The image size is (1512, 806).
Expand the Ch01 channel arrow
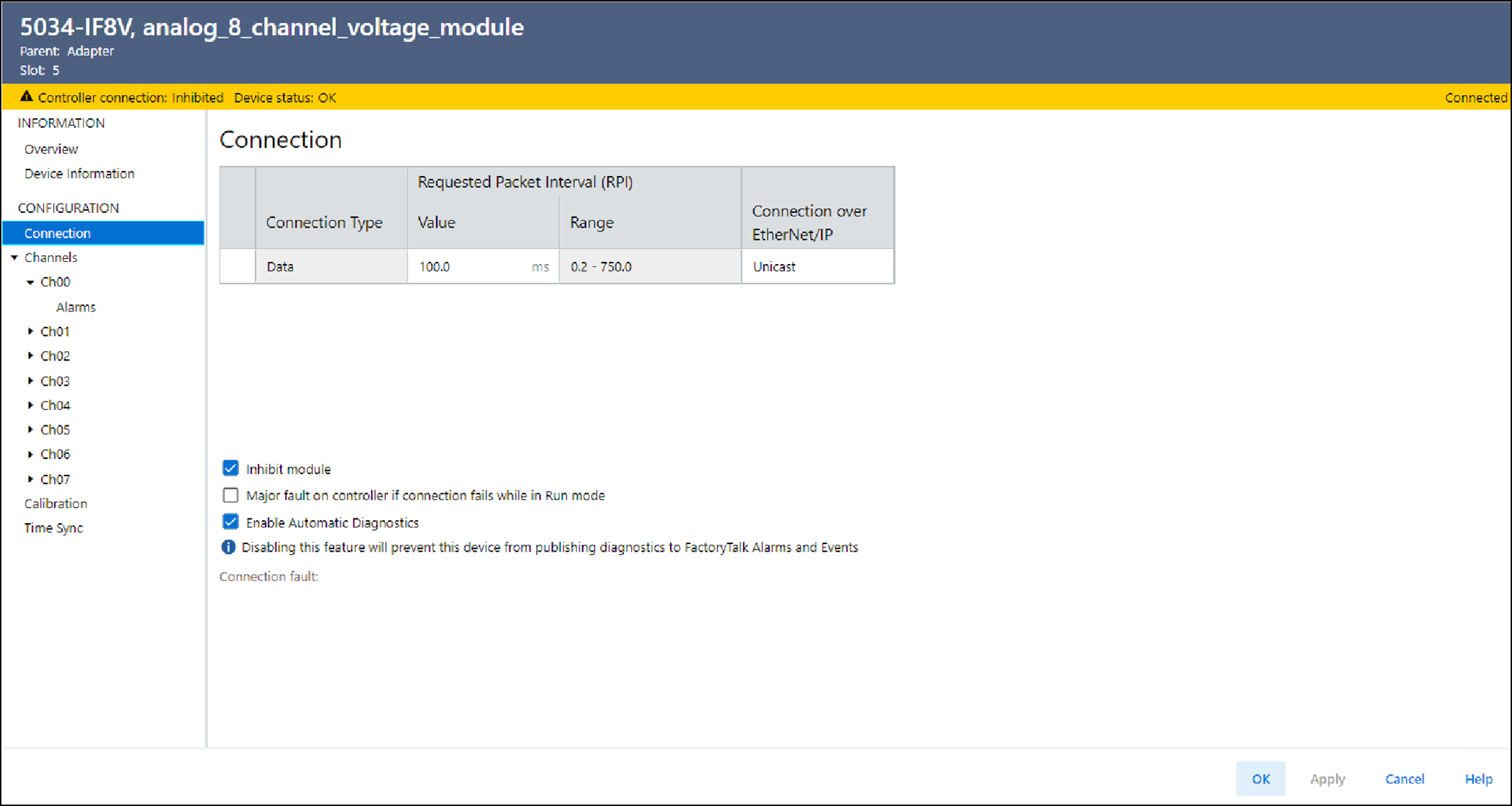(30, 331)
